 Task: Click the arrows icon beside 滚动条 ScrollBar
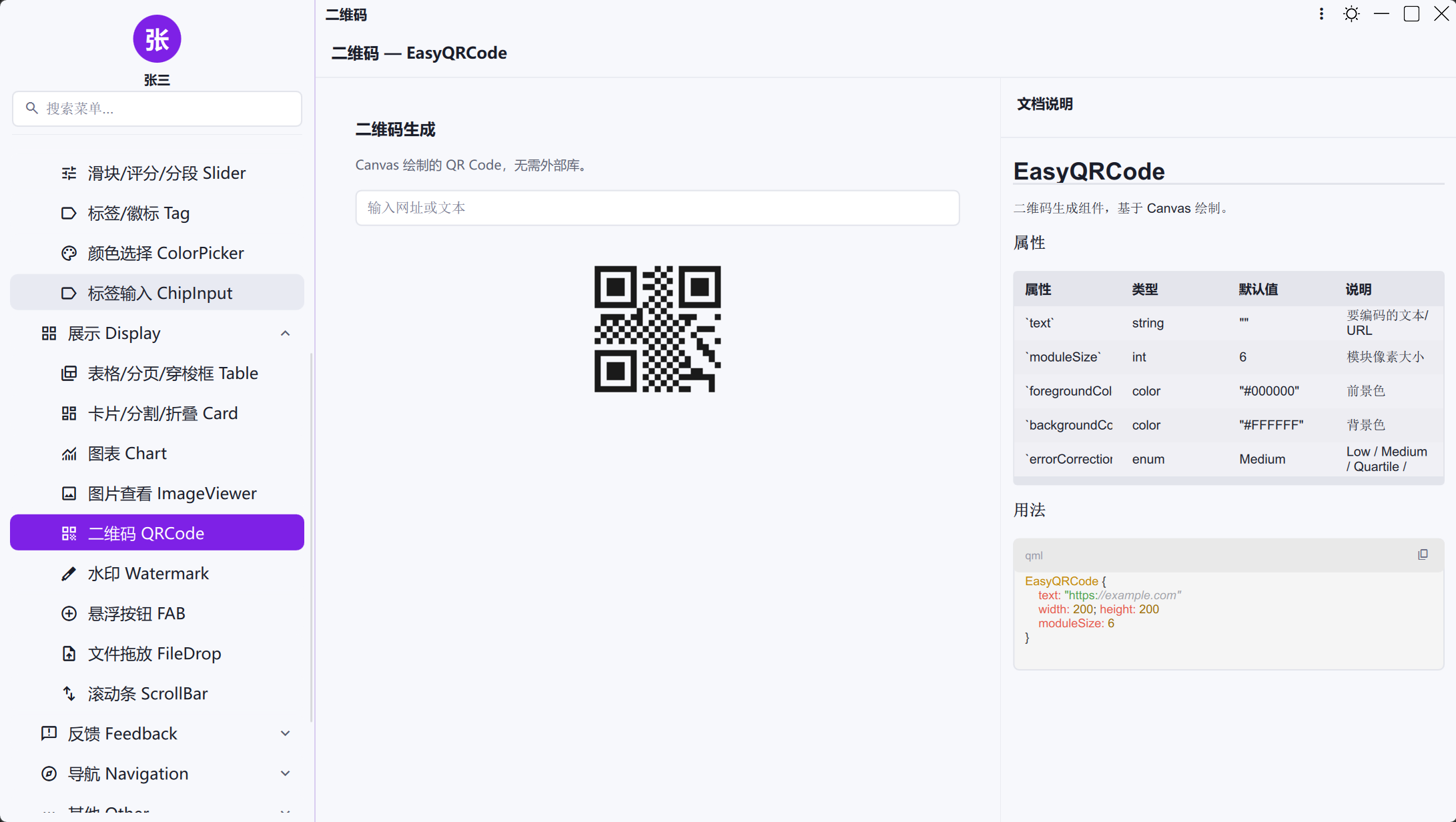69,694
